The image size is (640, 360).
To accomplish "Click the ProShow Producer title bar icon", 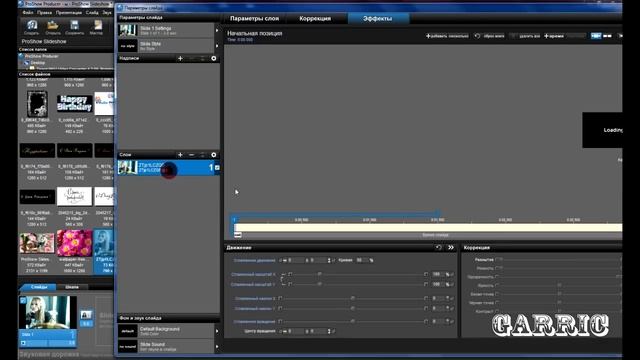I will pyautogui.click(x=21, y=4).
